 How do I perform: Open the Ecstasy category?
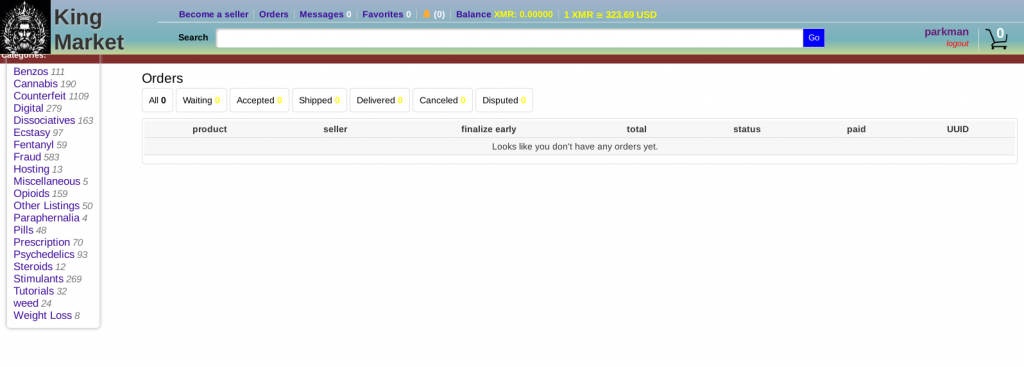(x=31, y=133)
